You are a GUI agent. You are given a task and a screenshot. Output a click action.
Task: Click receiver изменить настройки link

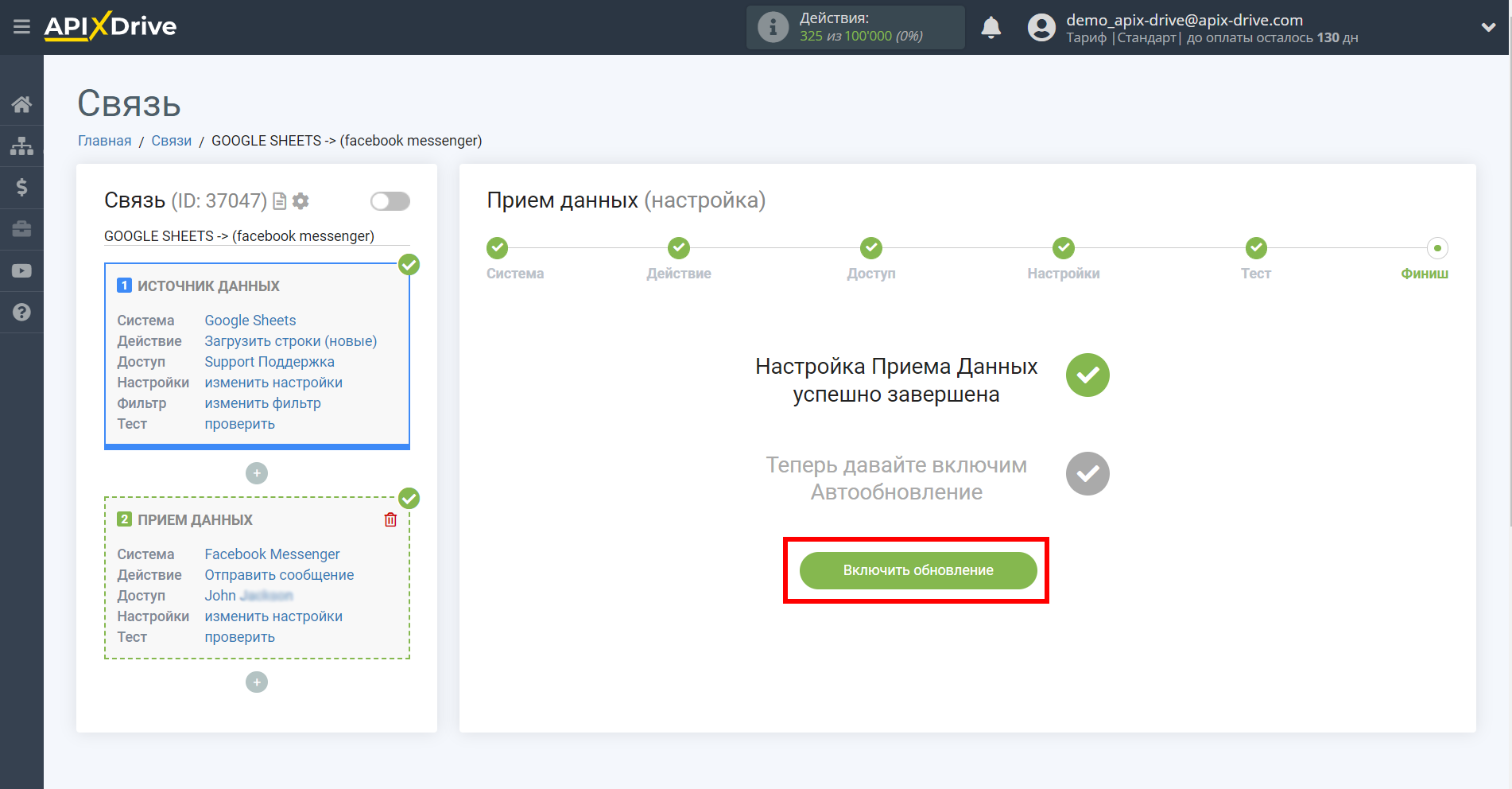click(x=273, y=616)
